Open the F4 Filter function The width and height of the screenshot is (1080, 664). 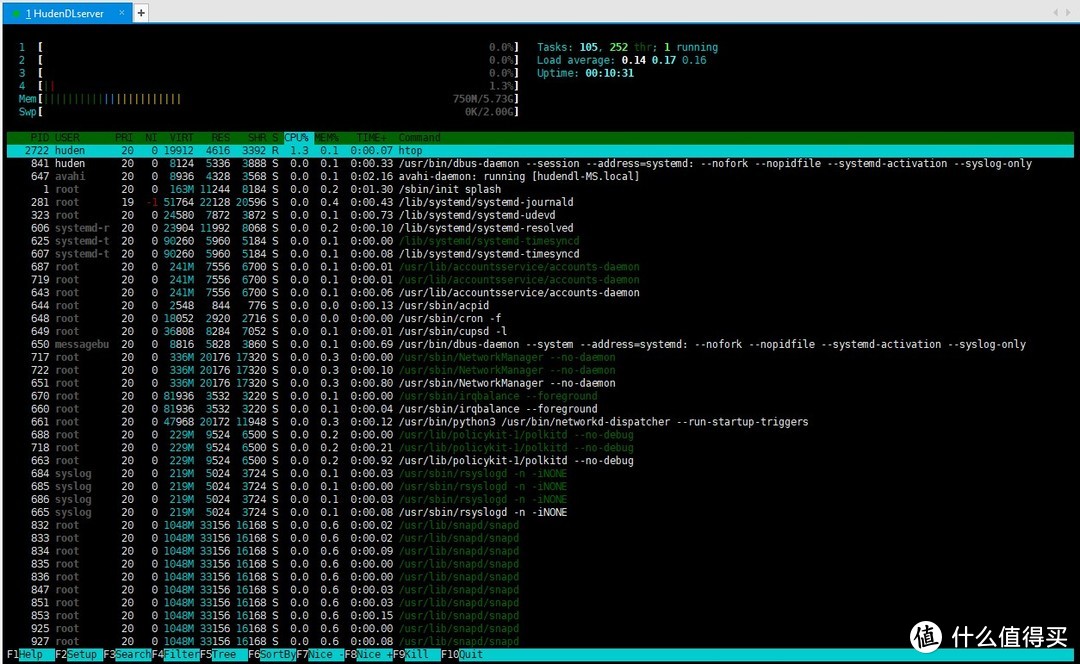(x=176, y=655)
